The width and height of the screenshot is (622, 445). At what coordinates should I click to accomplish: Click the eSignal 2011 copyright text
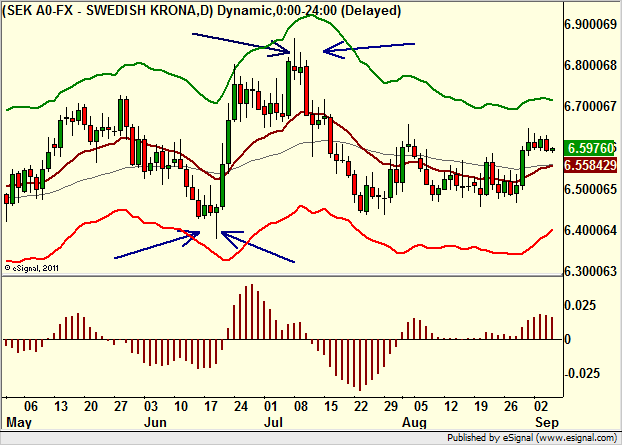pos(32,268)
